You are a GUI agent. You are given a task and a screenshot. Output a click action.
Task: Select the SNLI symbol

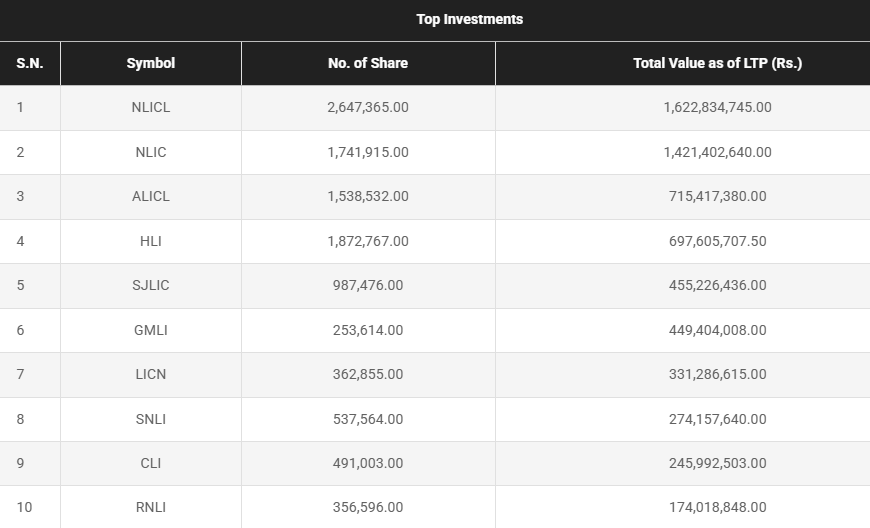(150, 419)
